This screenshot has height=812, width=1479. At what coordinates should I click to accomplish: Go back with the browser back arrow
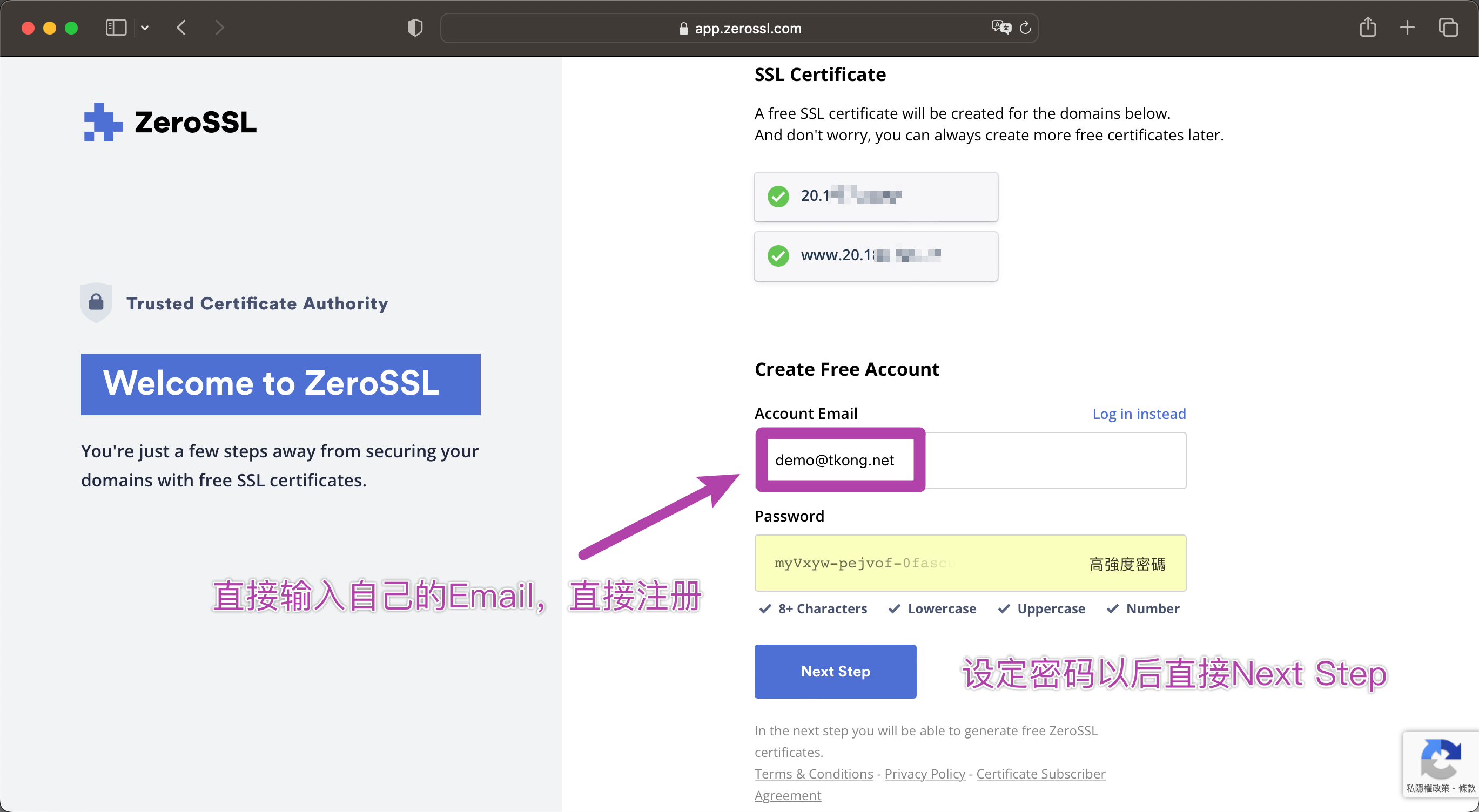pos(181,28)
